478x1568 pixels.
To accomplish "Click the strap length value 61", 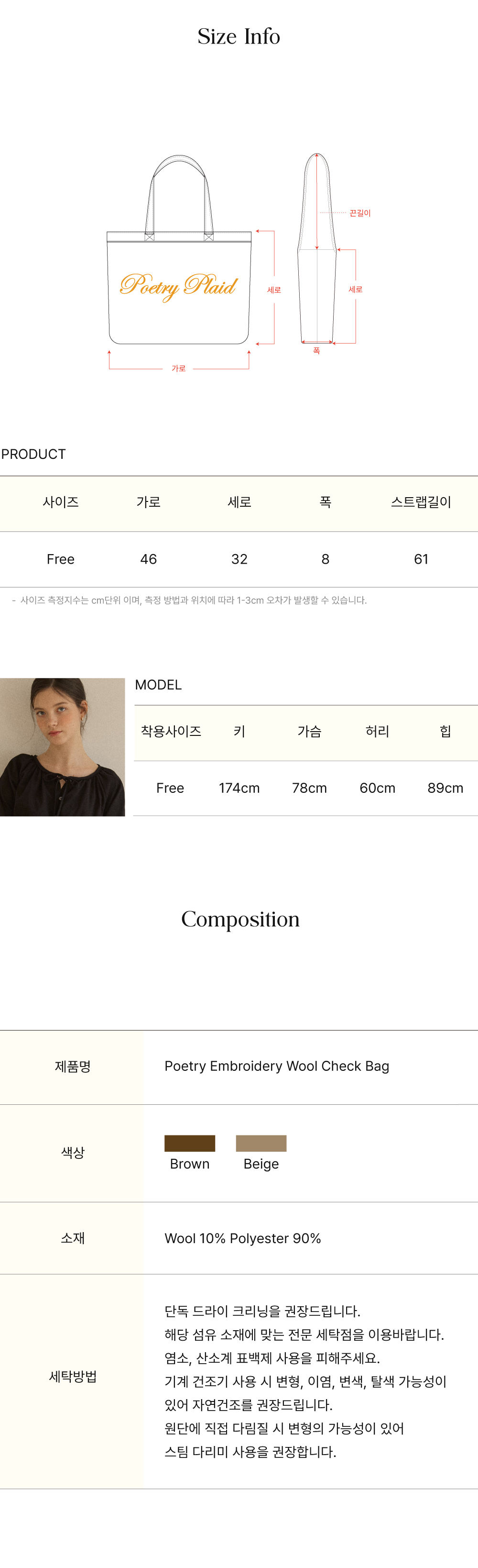I will 421,559.
